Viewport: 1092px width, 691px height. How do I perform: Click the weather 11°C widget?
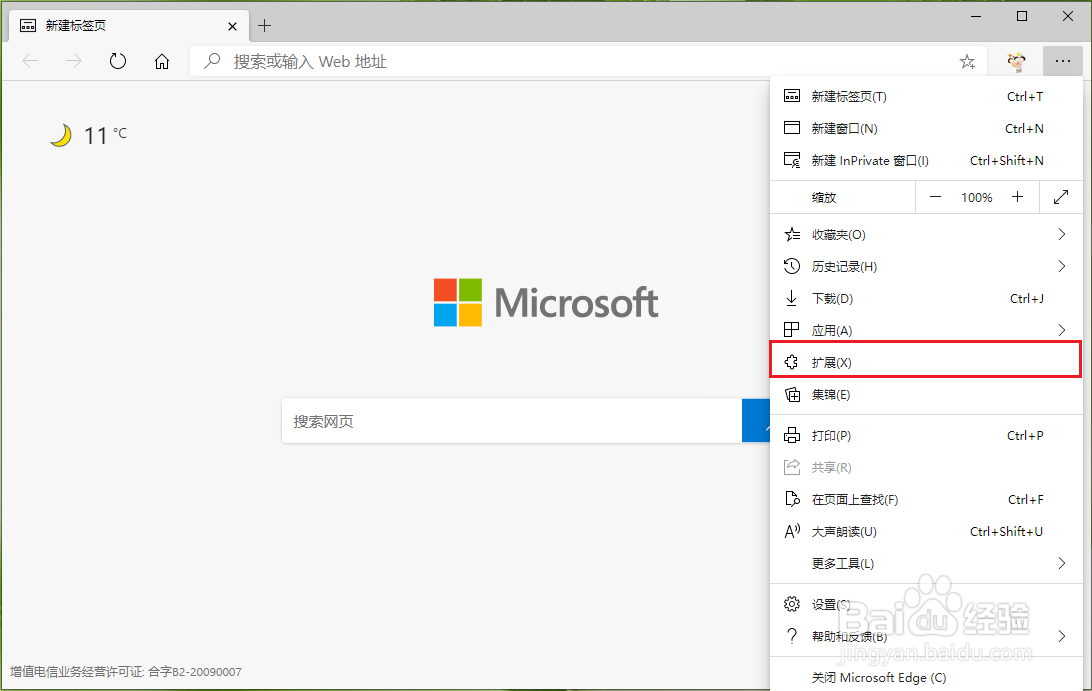click(x=88, y=135)
